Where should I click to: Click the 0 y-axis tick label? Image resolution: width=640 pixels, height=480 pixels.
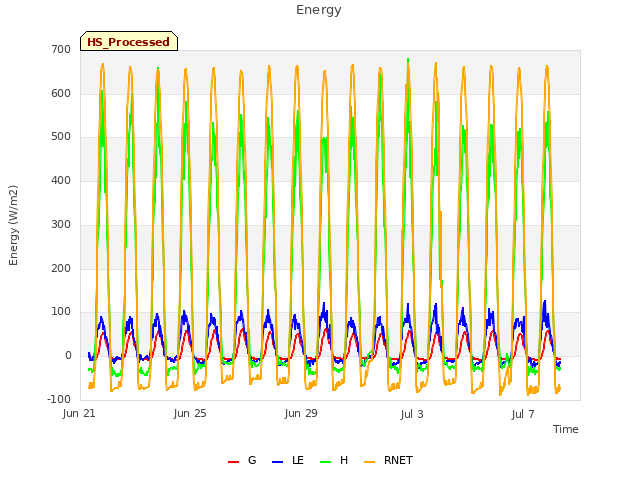pos(68,356)
